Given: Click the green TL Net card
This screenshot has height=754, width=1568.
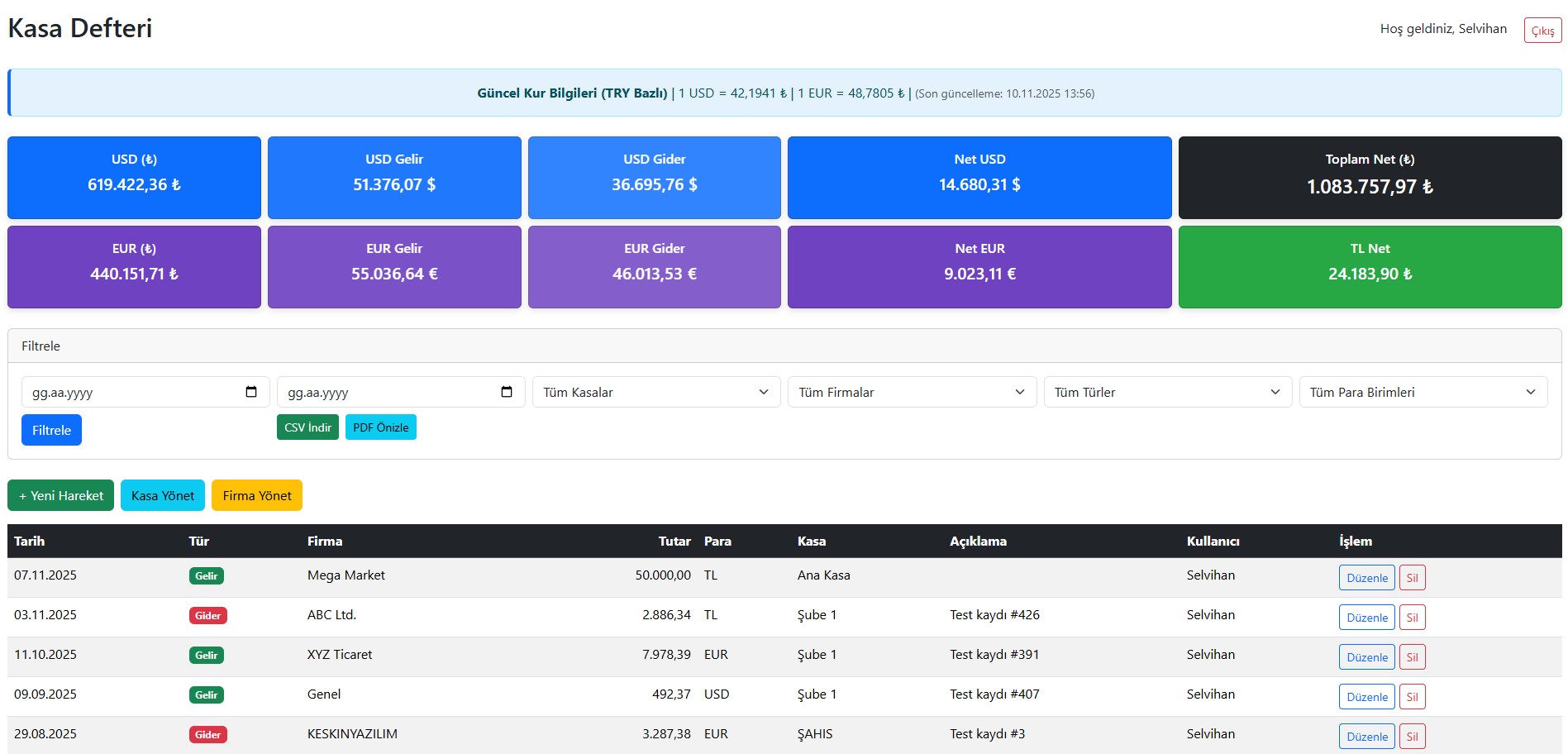Looking at the screenshot, I should (x=1370, y=267).
